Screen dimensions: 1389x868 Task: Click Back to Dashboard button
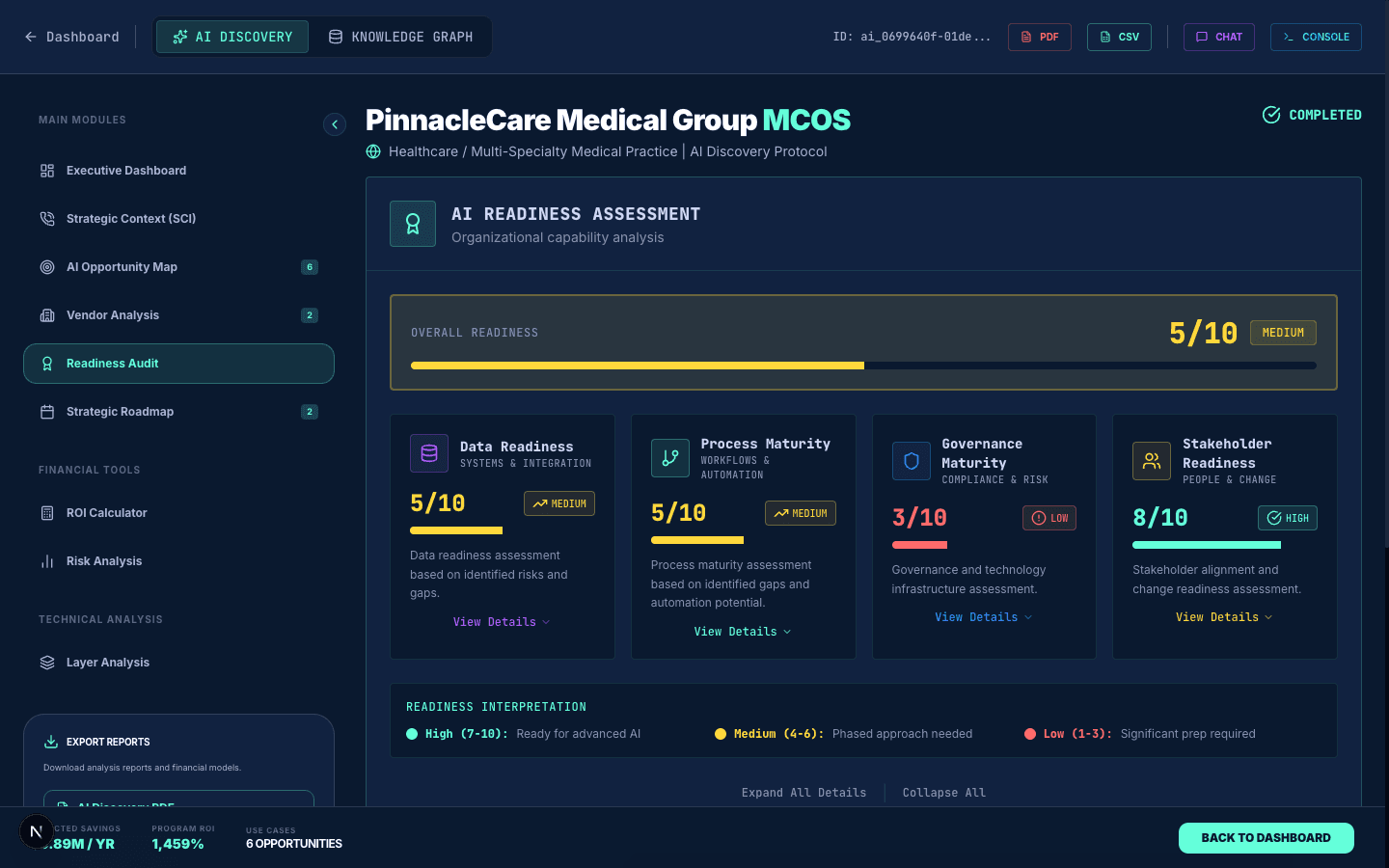pyautogui.click(x=1266, y=838)
